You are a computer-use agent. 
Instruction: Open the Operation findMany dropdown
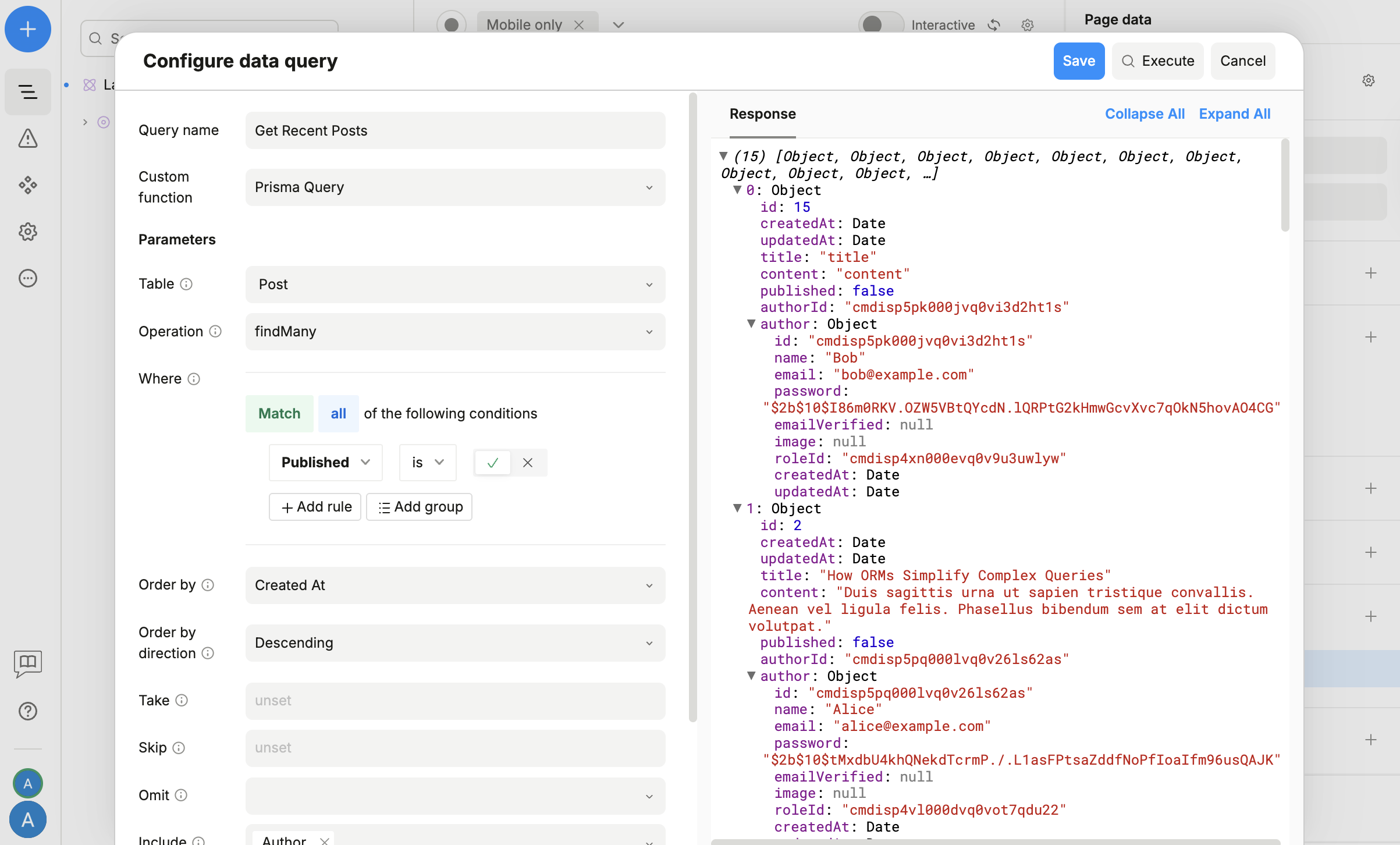455,332
